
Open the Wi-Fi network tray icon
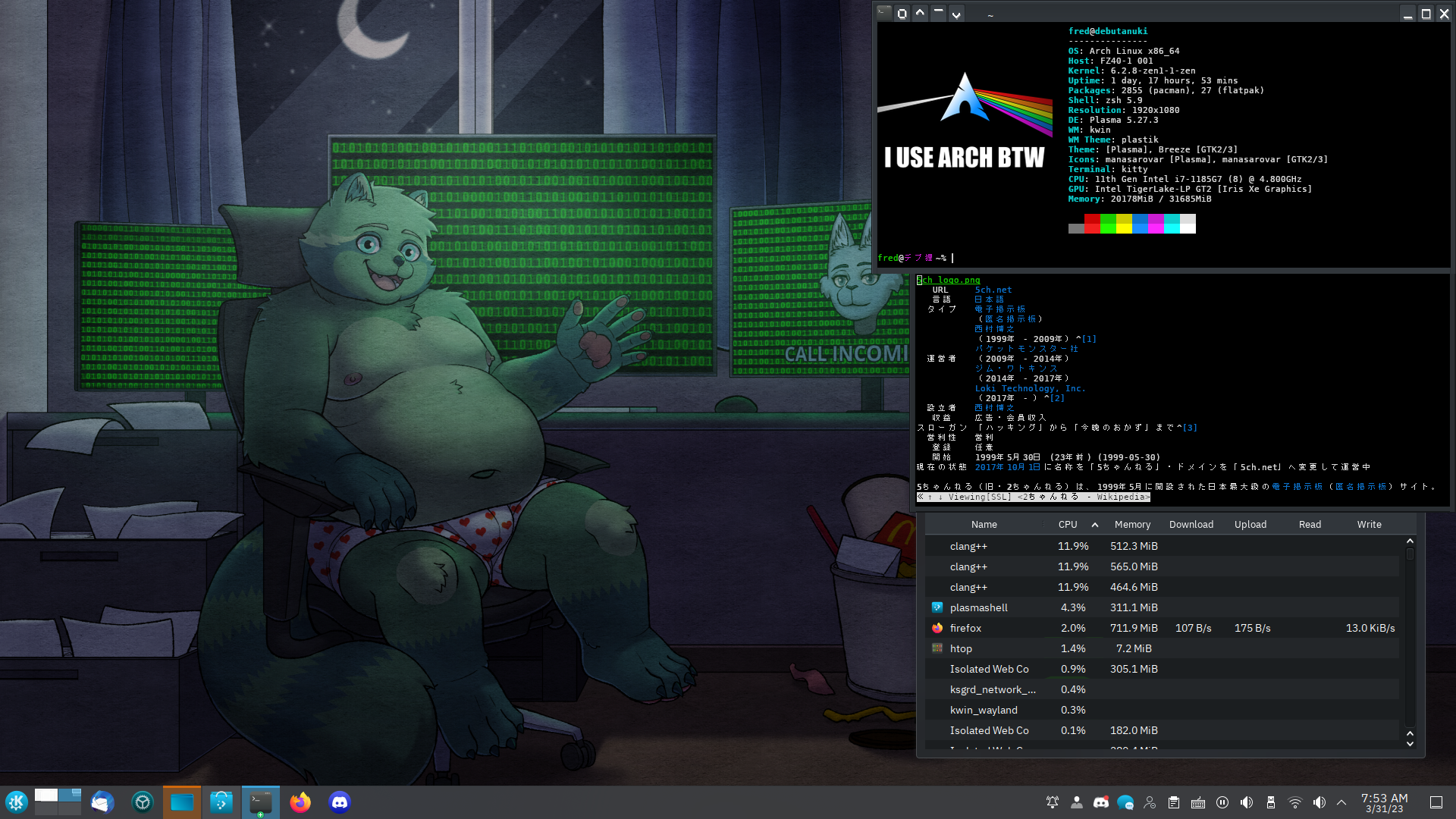[1295, 802]
